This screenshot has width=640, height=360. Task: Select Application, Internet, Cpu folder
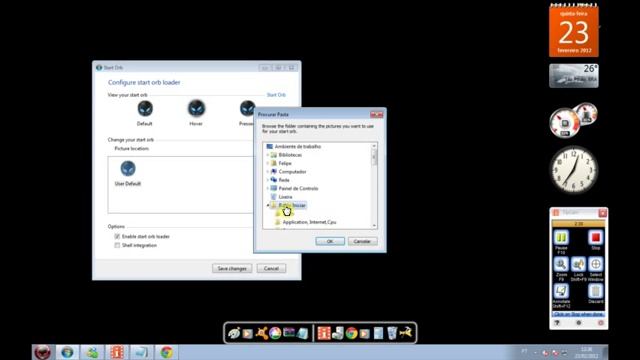pyautogui.click(x=309, y=222)
